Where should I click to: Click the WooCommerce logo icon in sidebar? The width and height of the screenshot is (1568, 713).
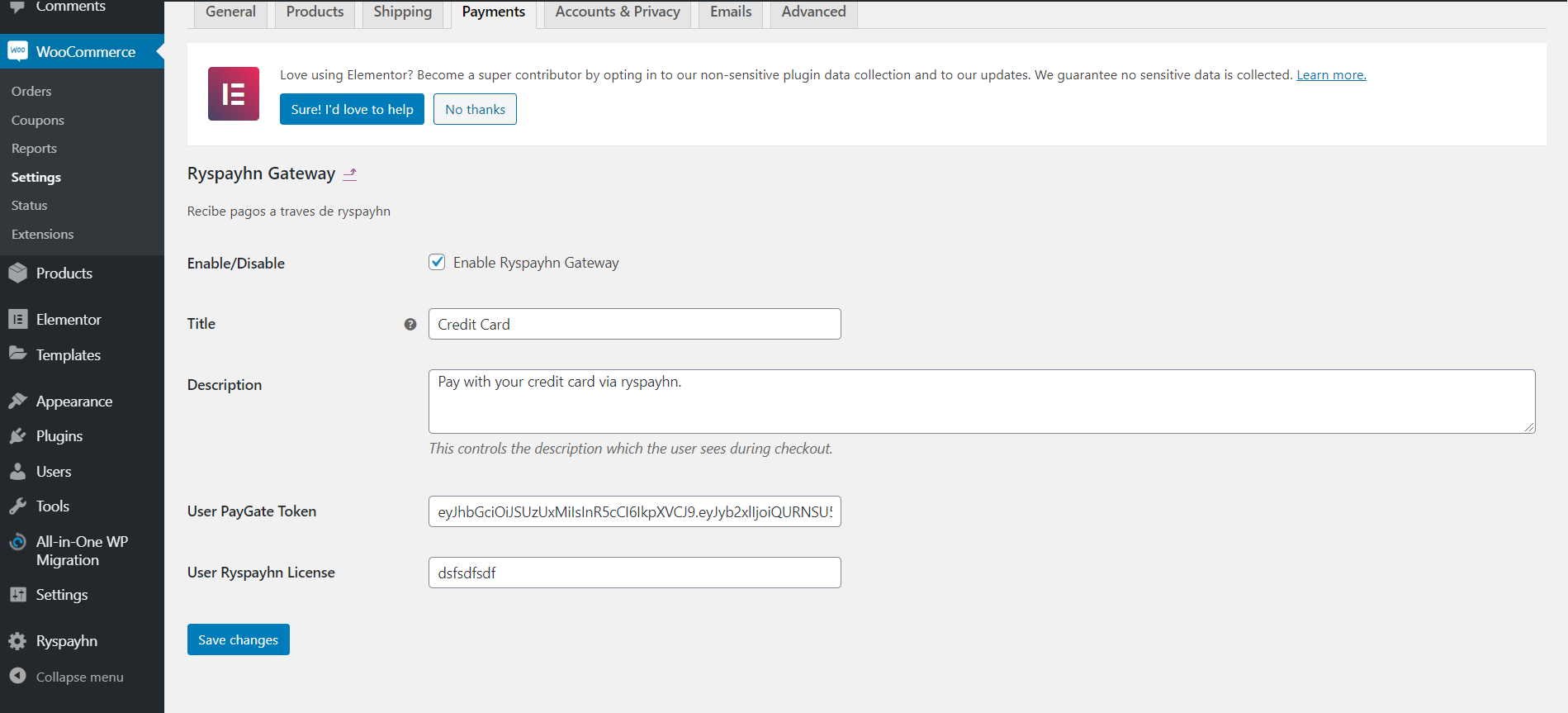[x=17, y=51]
